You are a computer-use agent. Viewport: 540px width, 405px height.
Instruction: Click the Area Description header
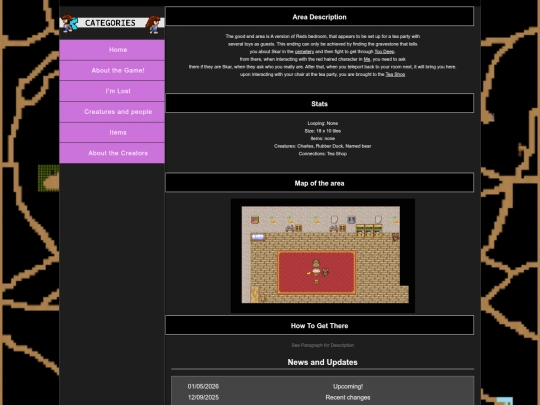[320, 17]
